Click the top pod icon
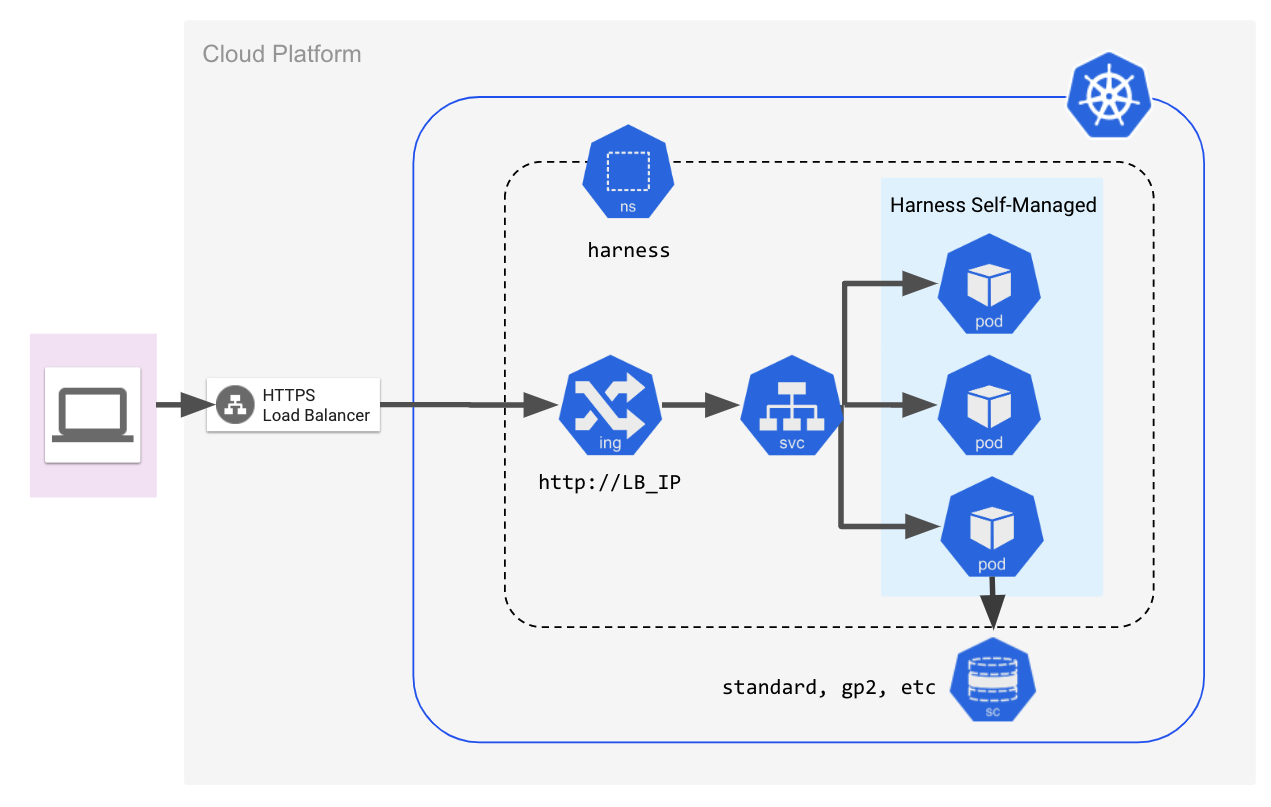This screenshot has width=1271, height=807. [x=989, y=285]
